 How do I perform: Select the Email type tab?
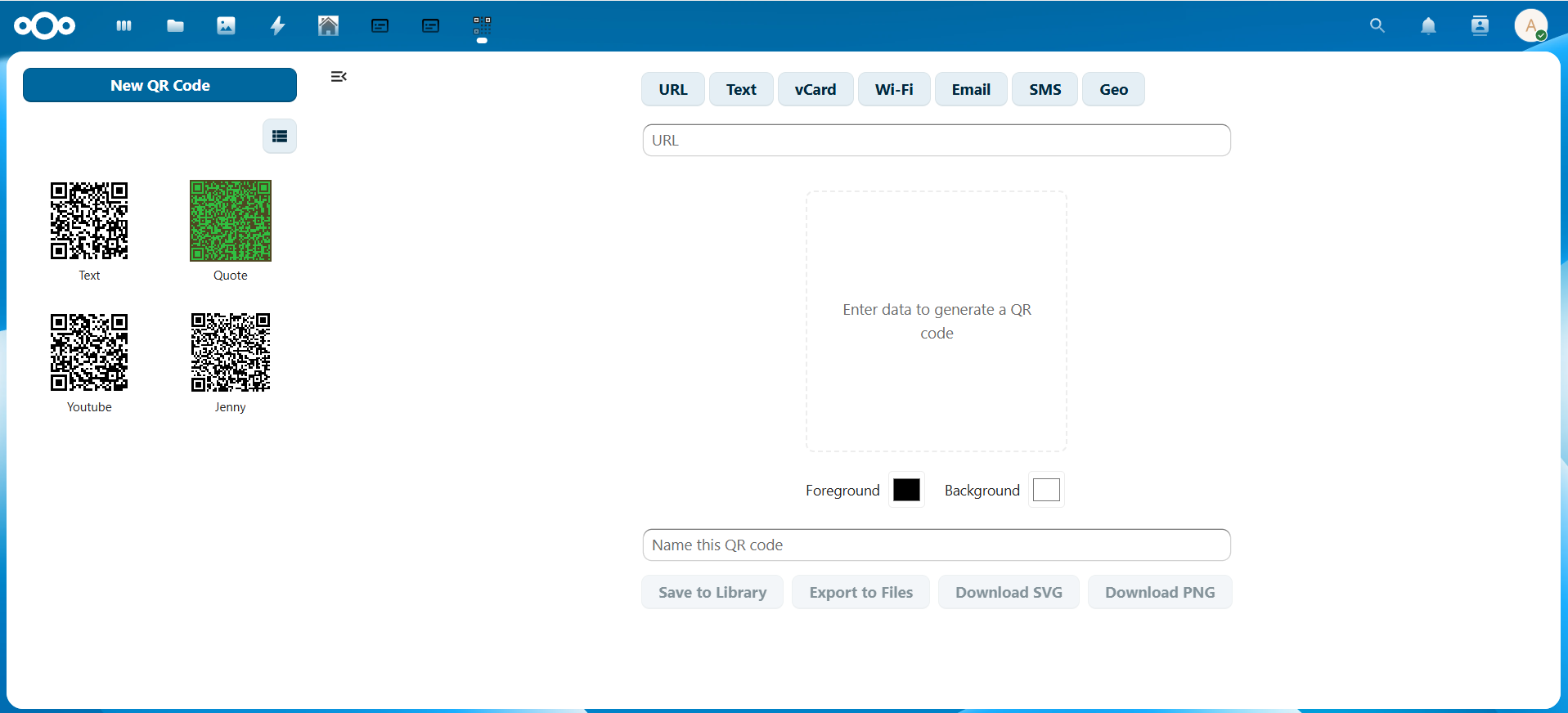pos(971,89)
